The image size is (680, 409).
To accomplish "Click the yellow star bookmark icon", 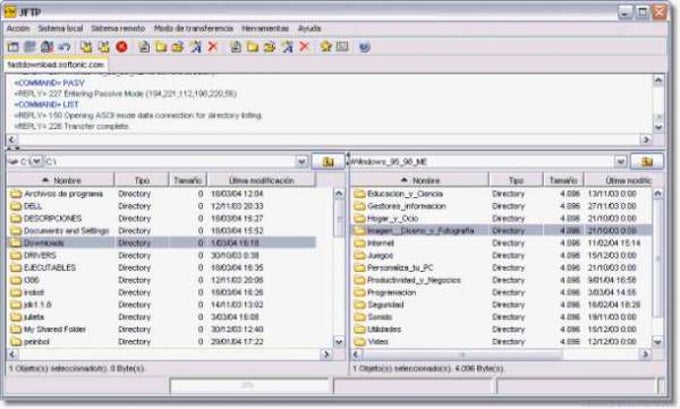I will tap(326, 46).
